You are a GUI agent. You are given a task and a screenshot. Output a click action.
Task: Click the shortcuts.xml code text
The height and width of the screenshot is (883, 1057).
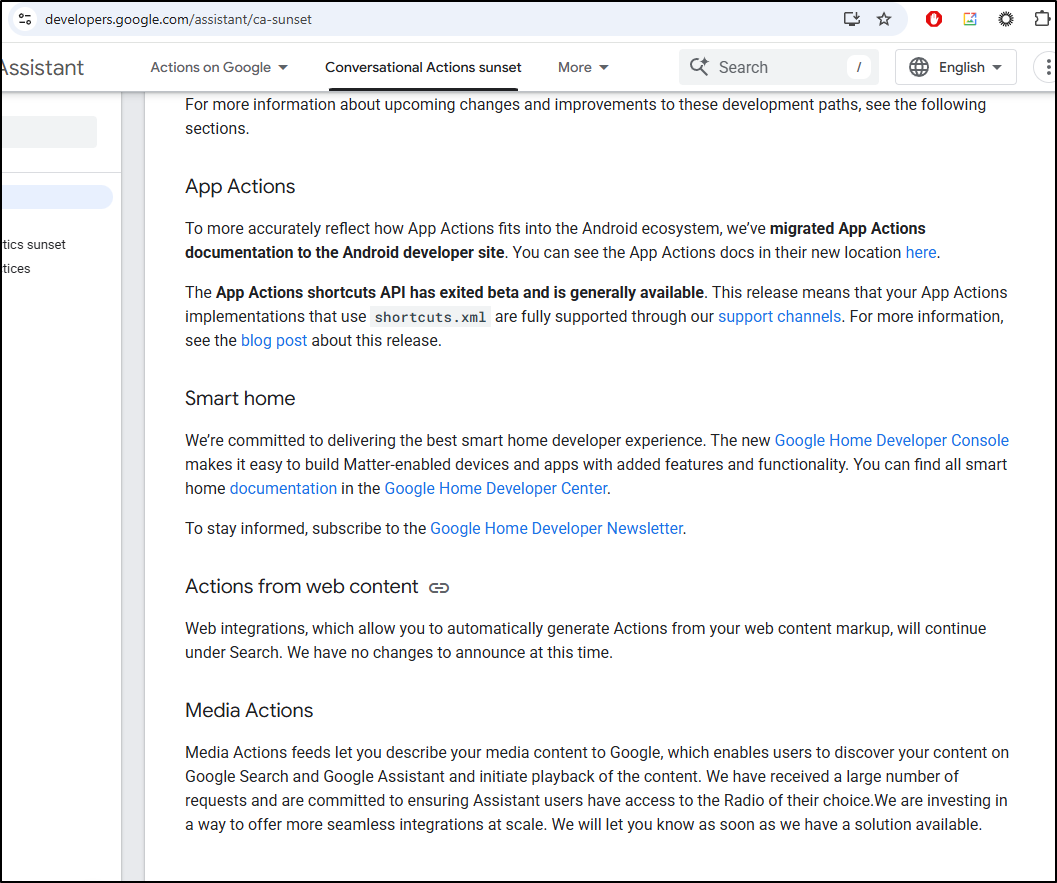(x=430, y=317)
